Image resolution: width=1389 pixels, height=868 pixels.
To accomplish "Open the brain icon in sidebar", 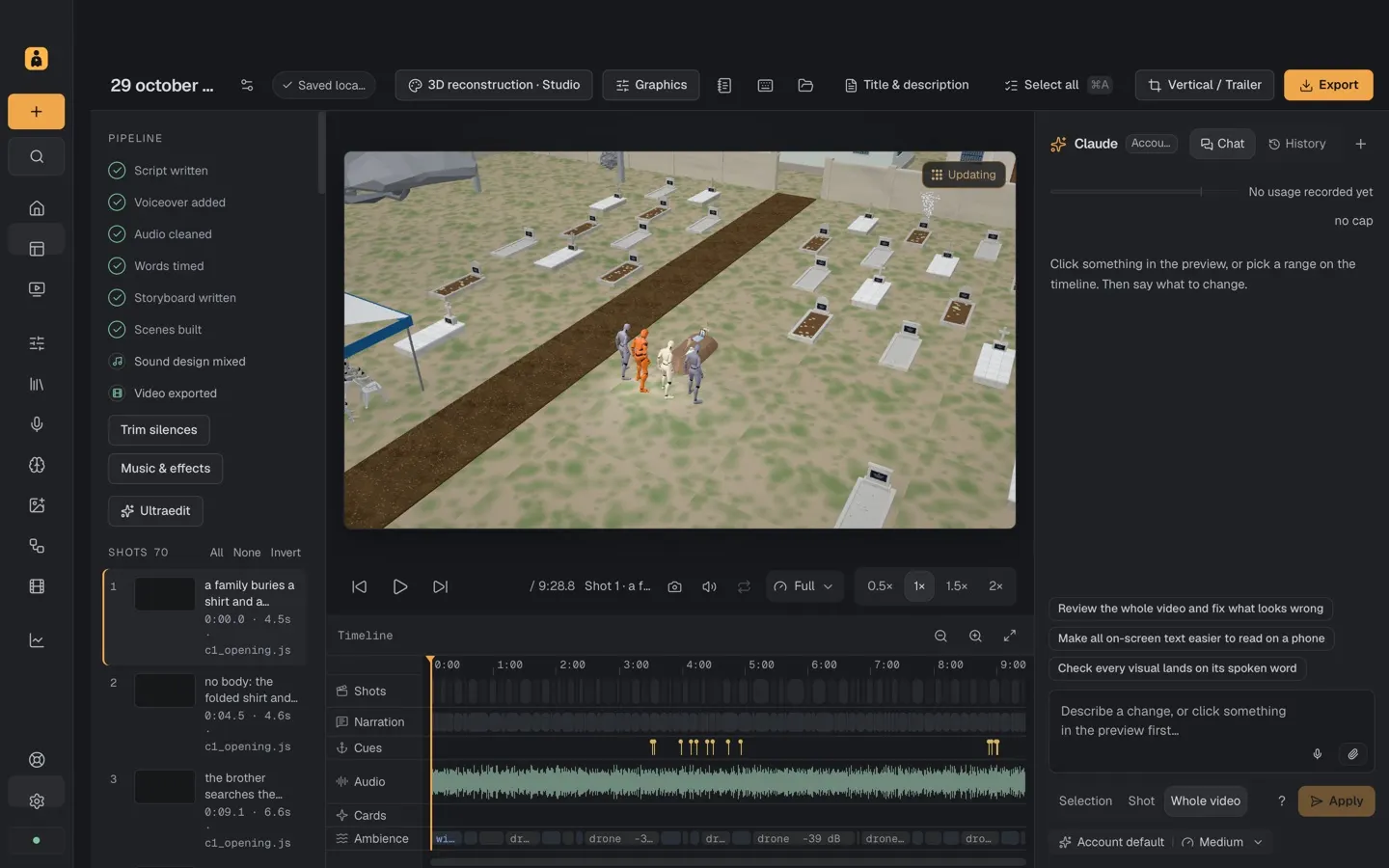I will (37, 465).
